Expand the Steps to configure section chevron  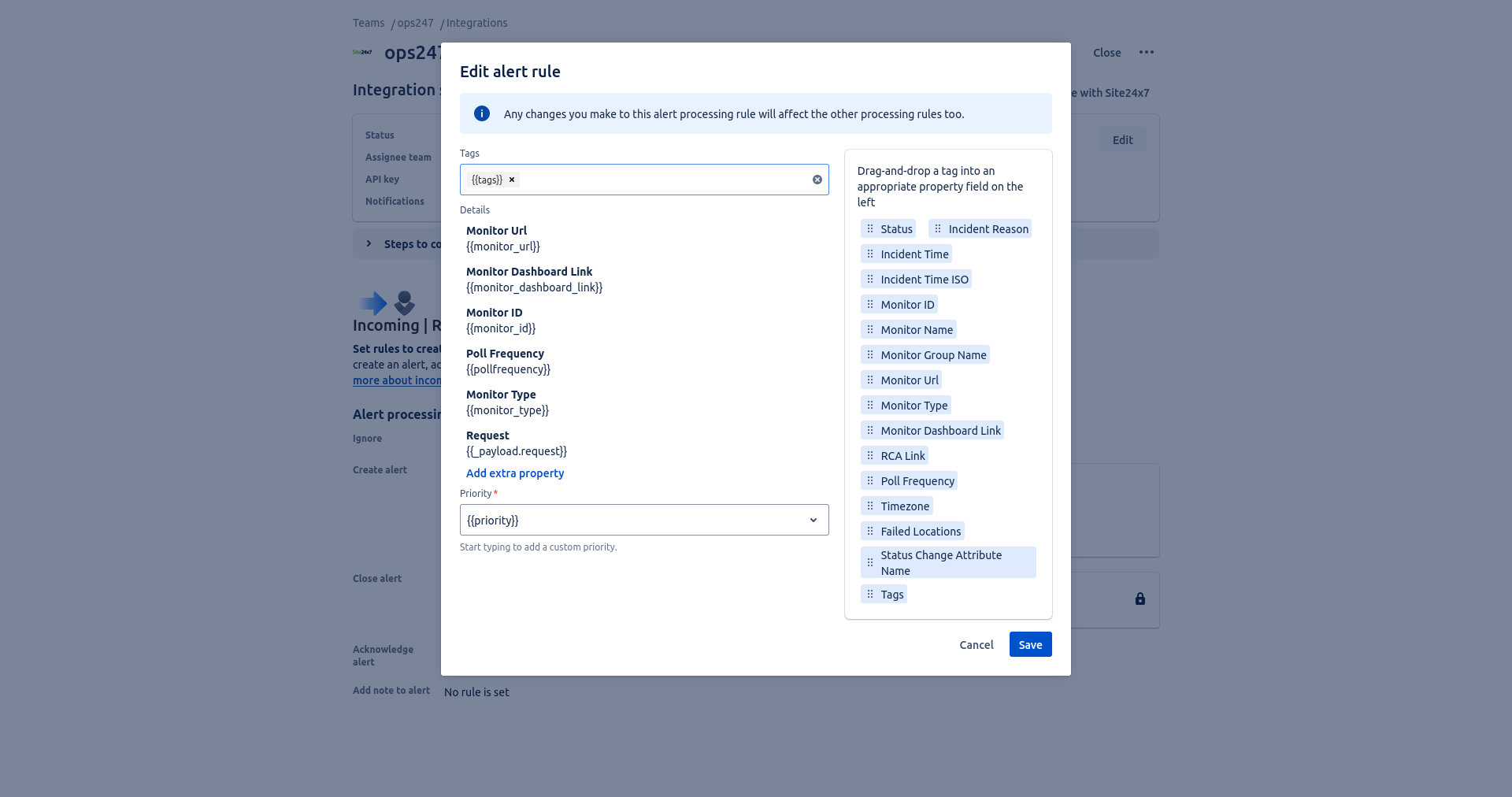coord(369,244)
